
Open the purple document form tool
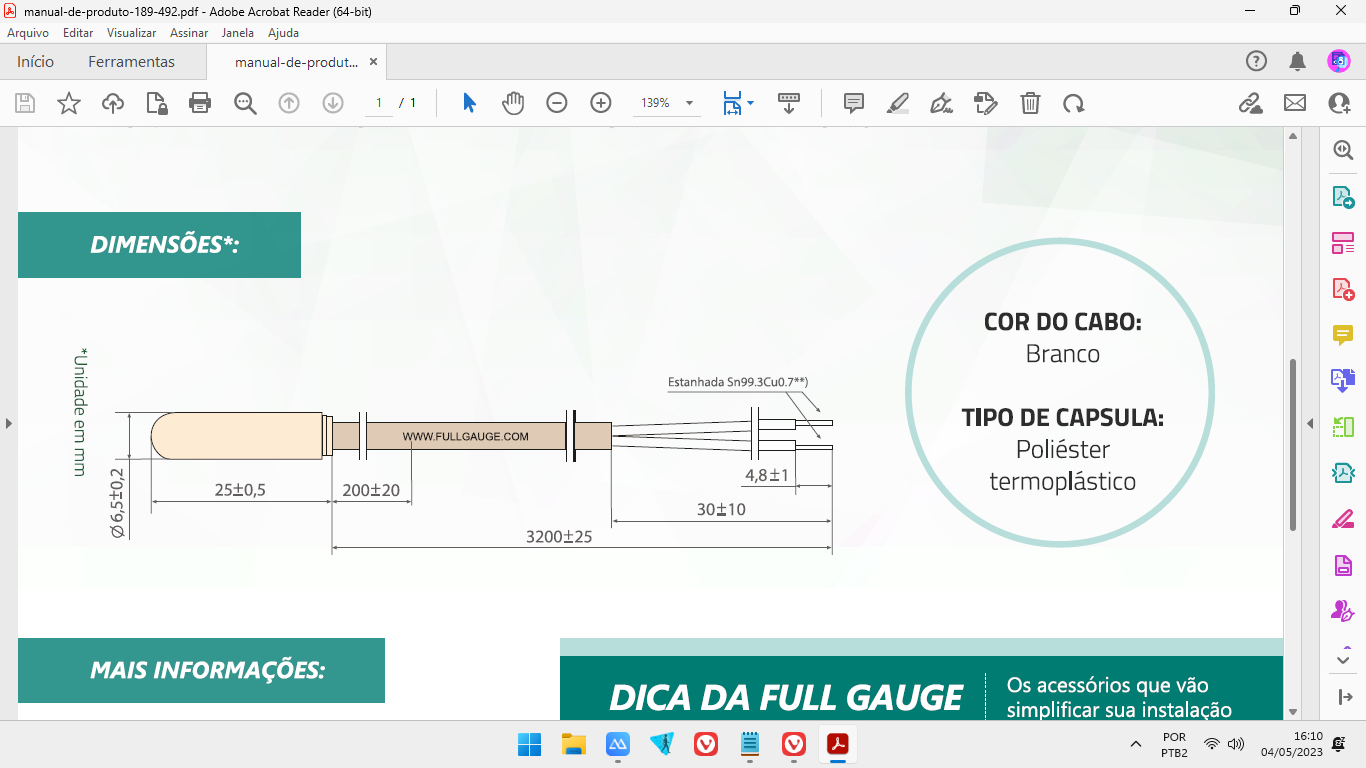click(1343, 565)
